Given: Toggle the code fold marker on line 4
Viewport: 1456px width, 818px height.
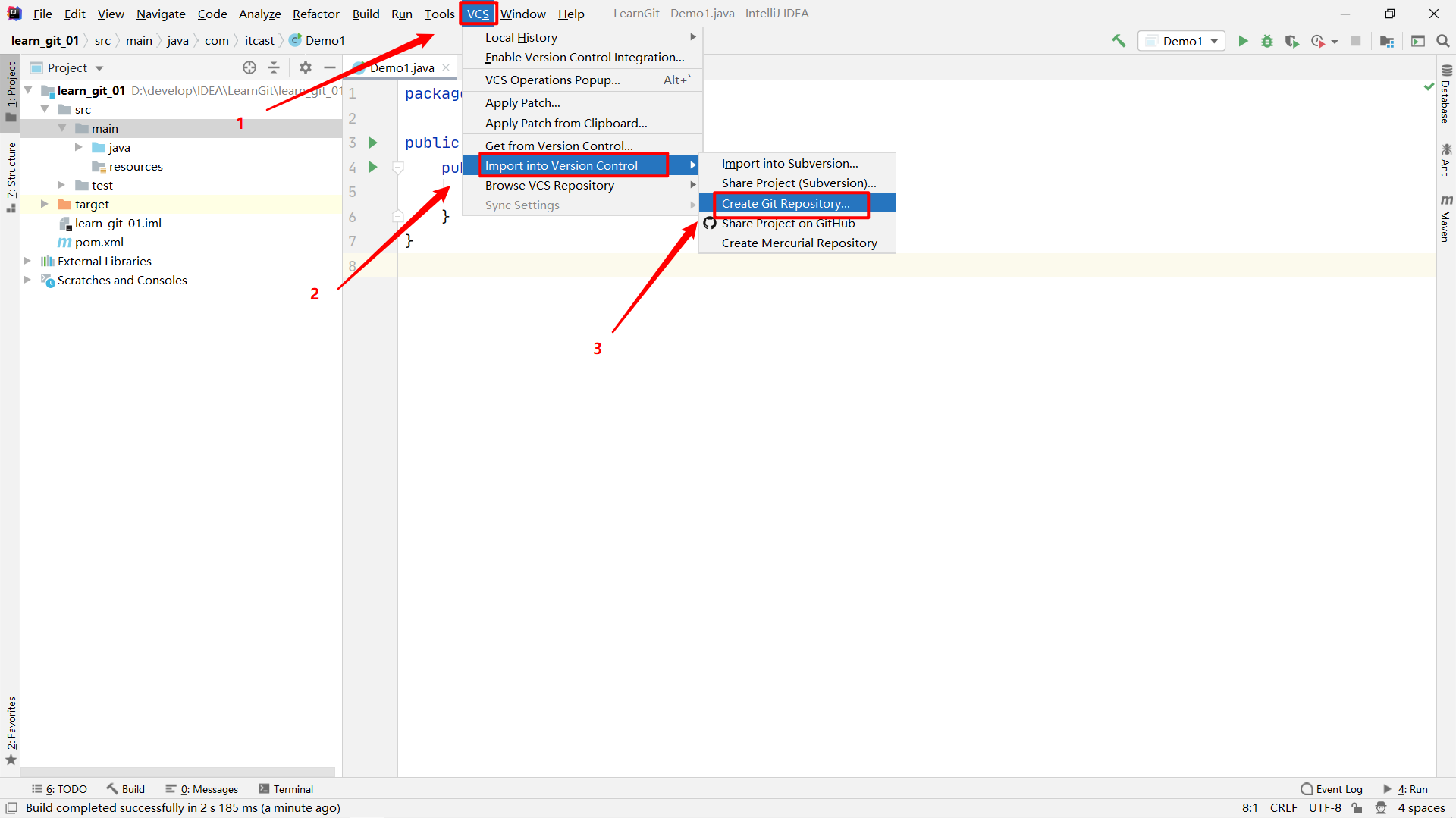Looking at the screenshot, I should pyautogui.click(x=398, y=167).
